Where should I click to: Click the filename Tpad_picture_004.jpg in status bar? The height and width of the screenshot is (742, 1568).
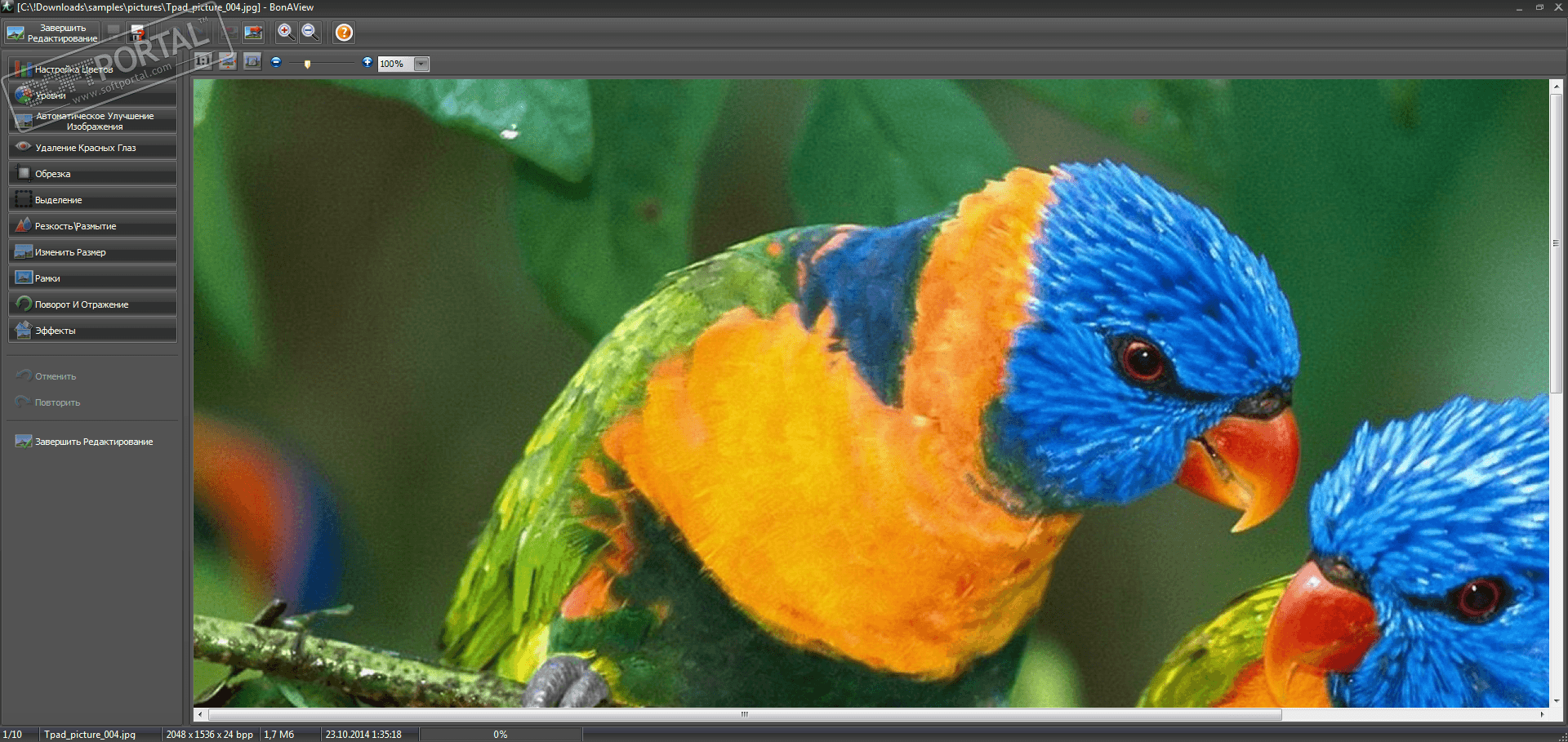90,735
